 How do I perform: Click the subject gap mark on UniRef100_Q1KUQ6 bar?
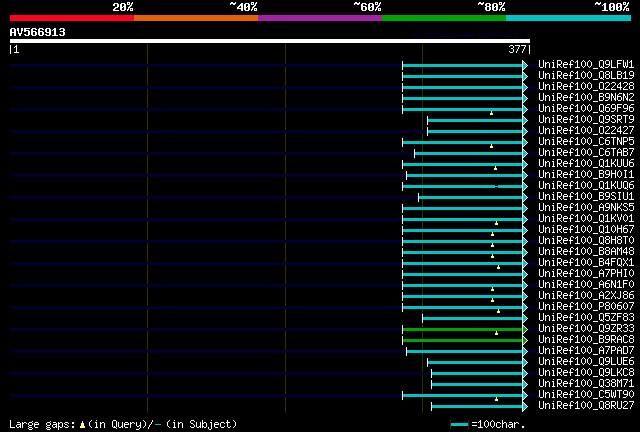(x=496, y=187)
